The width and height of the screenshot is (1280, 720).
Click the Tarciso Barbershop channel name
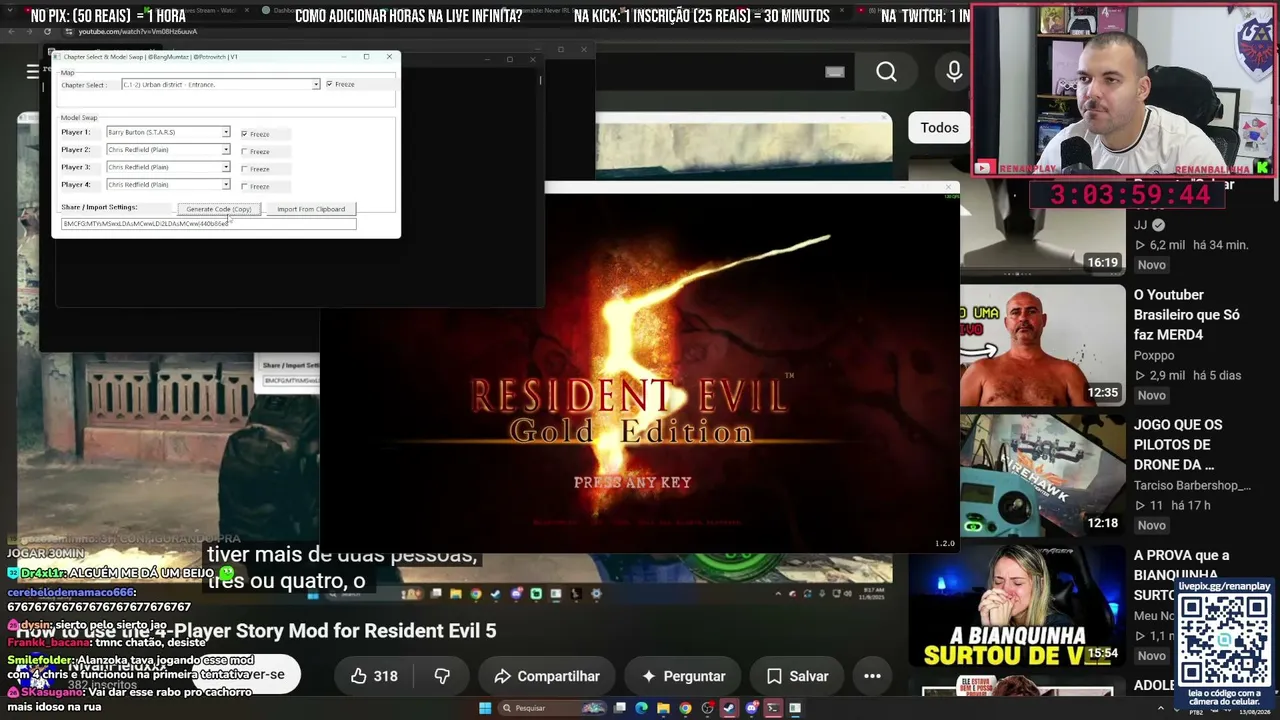pos(1192,485)
